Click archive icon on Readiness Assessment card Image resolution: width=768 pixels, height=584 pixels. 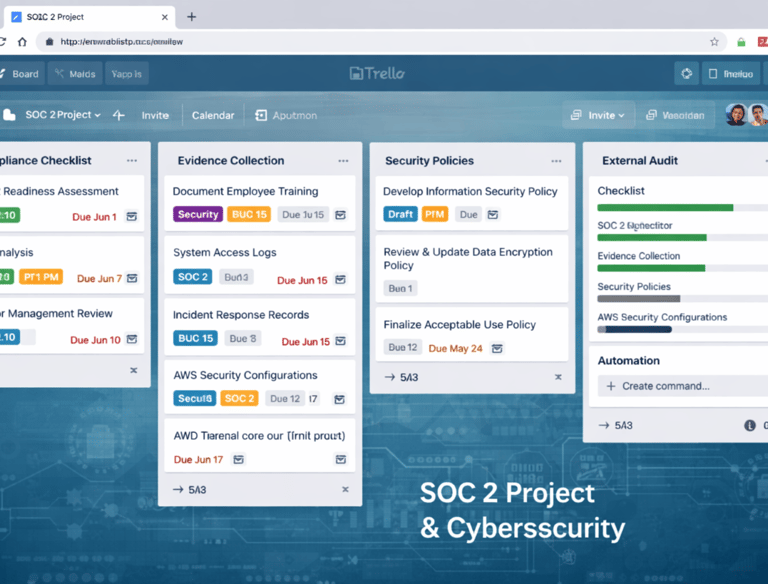coord(132,216)
